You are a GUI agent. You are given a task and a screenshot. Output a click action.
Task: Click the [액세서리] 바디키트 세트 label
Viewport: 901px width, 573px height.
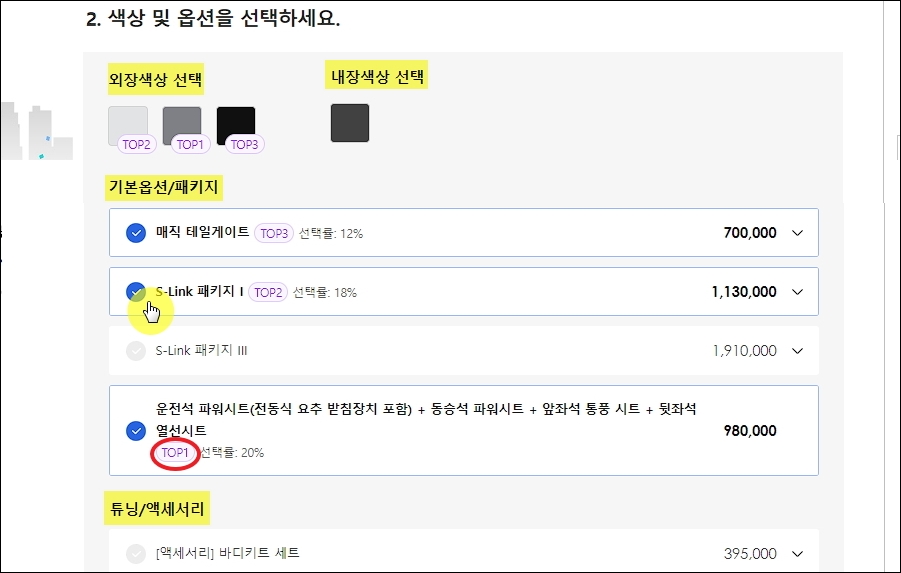pos(228,553)
